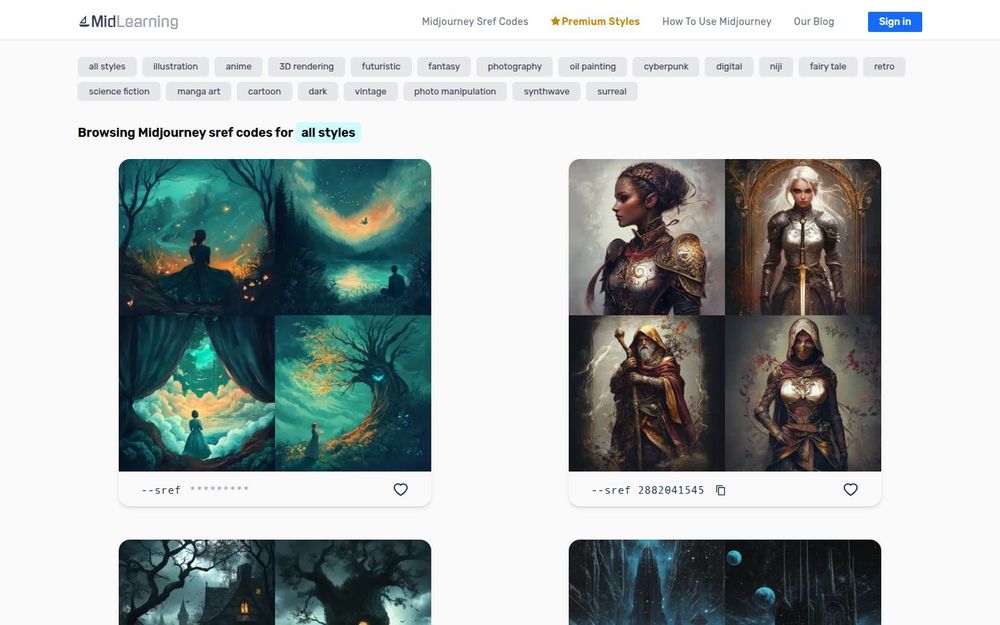Click the highlighted 'all styles' heading label
The image size is (1000, 625).
pos(328,133)
